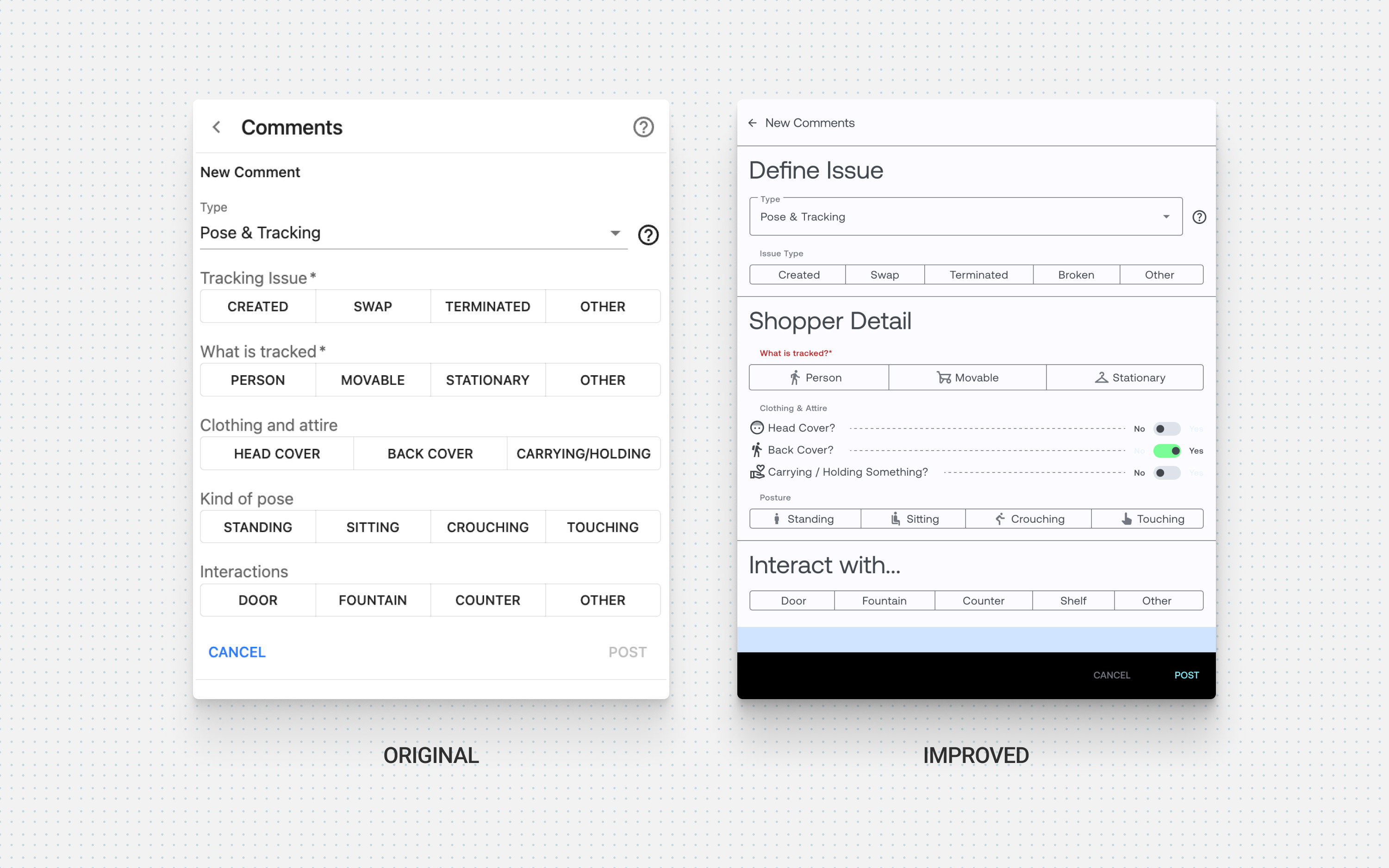Click cyan POST in black footer
This screenshot has width=1389, height=868.
1186,675
